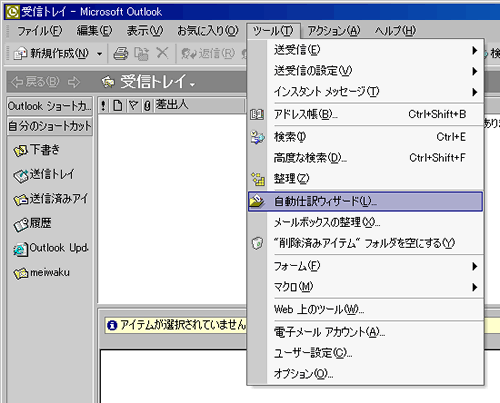Click the 戻る(B) back button

click(x=35, y=82)
